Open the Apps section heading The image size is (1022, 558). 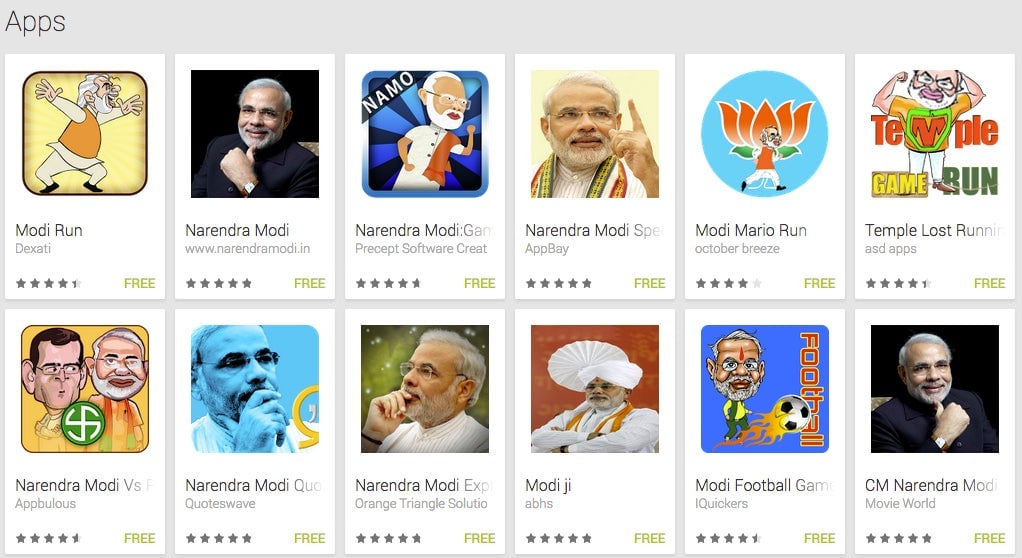[35, 22]
